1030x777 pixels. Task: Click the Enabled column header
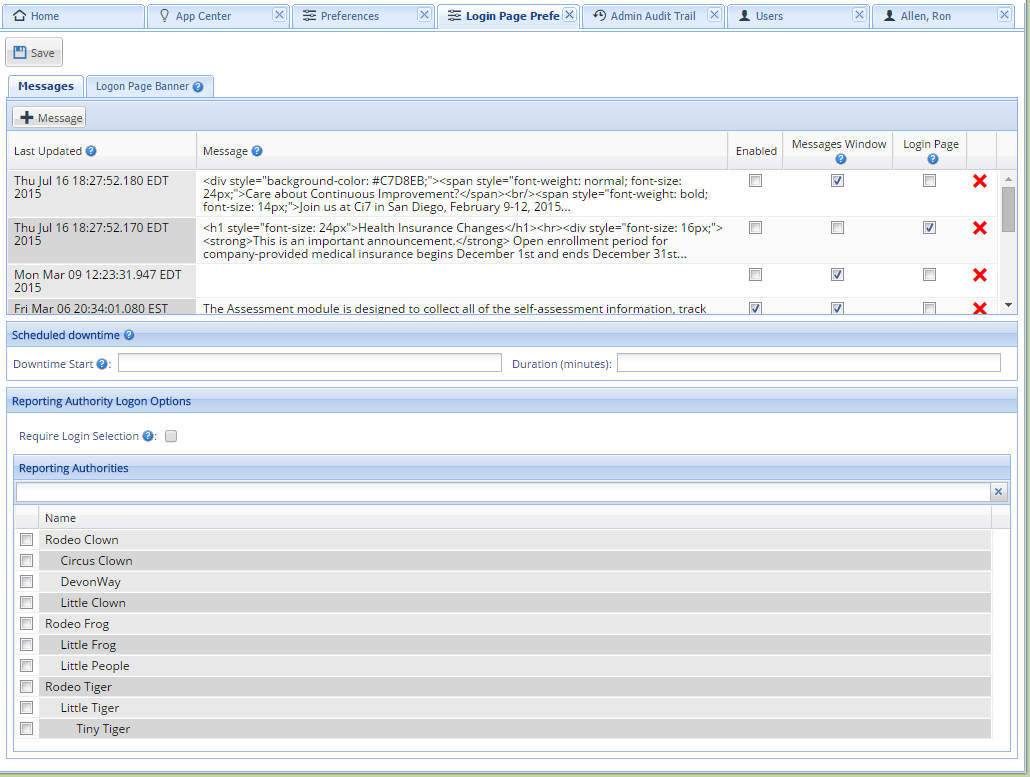pos(756,151)
